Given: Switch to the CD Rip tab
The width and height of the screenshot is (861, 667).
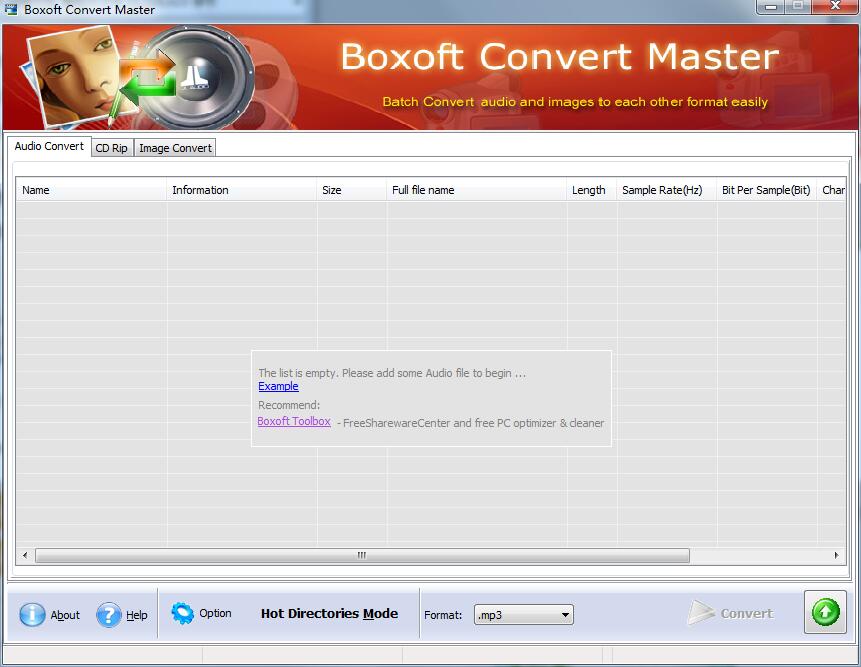Looking at the screenshot, I should pyautogui.click(x=111, y=148).
